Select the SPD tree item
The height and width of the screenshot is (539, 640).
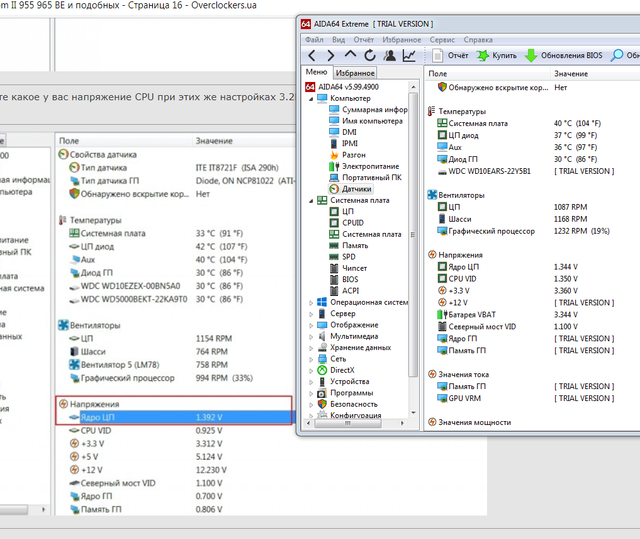point(343,257)
